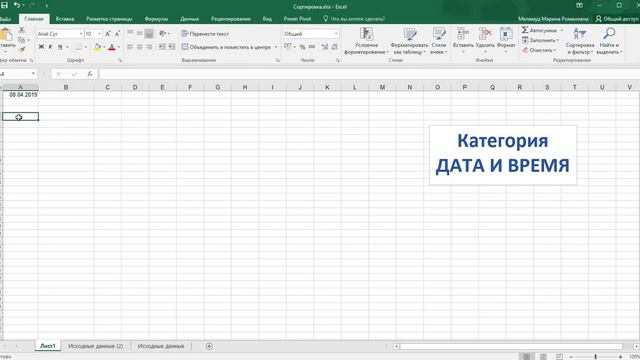Click Find and Select magnifier (Найти и выделить)

pos(609,41)
